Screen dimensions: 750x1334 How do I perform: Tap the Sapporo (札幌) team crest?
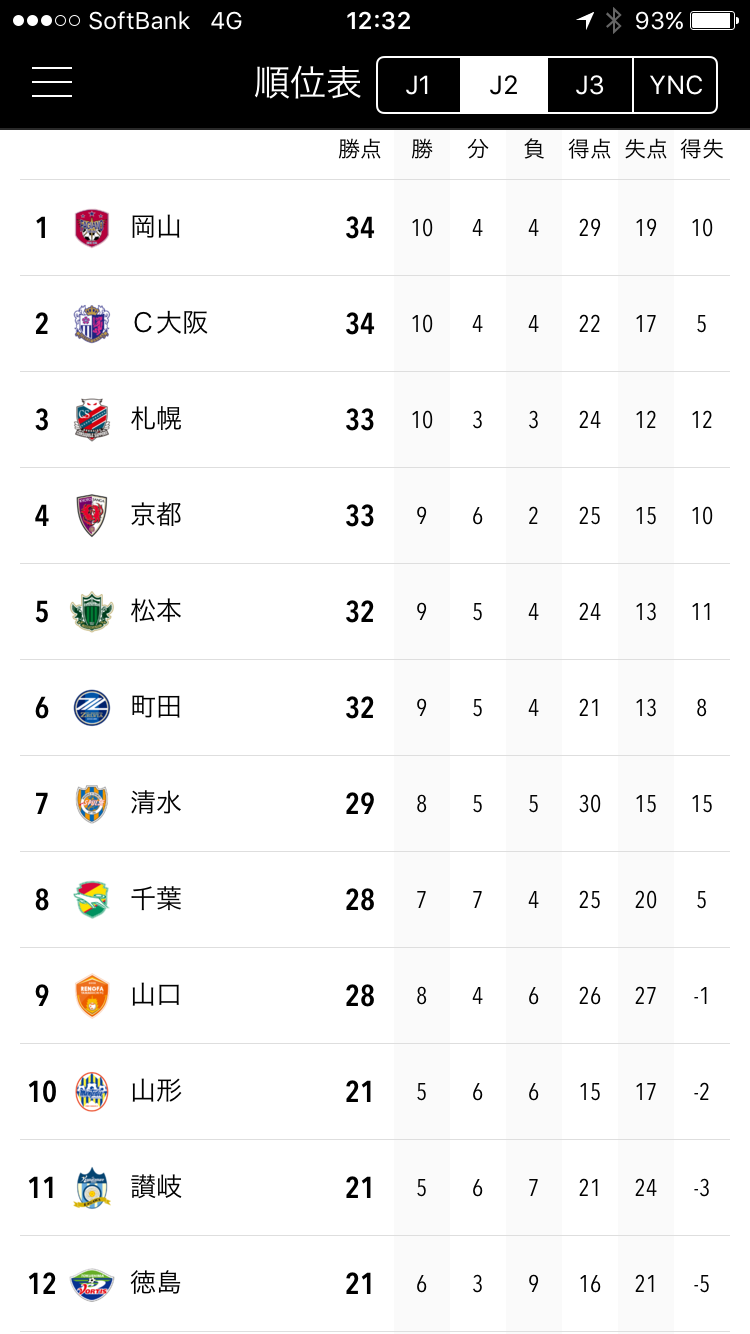[x=92, y=420]
